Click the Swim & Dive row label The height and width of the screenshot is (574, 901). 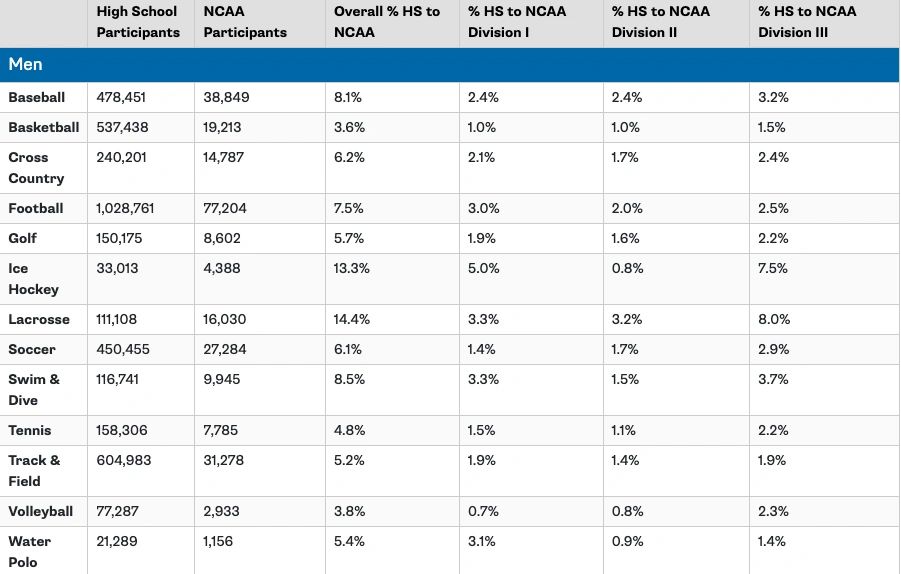click(34, 390)
